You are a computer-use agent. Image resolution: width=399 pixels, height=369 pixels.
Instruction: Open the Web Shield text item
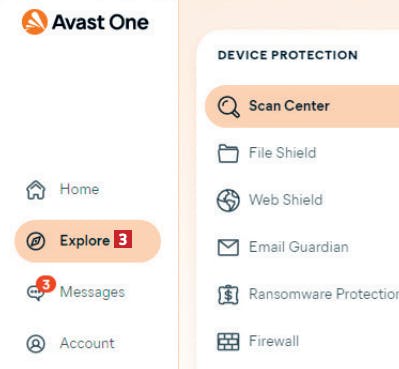(x=286, y=200)
